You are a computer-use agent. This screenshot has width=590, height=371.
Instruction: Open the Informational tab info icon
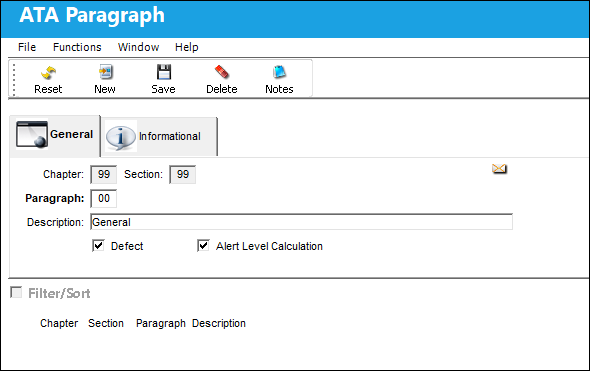pos(120,137)
